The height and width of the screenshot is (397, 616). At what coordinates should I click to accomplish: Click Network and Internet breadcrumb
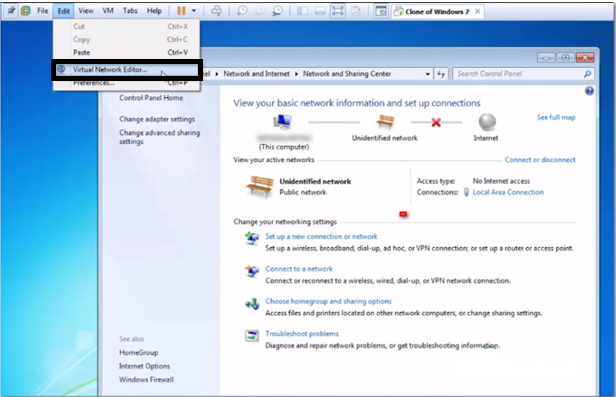(x=256, y=74)
